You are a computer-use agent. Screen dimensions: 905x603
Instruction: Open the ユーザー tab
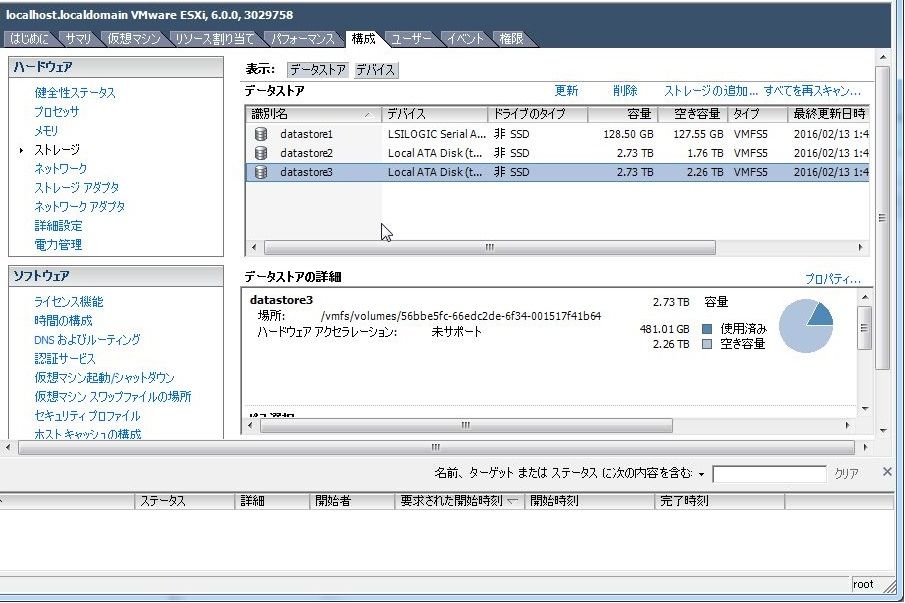tap(412, 39)
